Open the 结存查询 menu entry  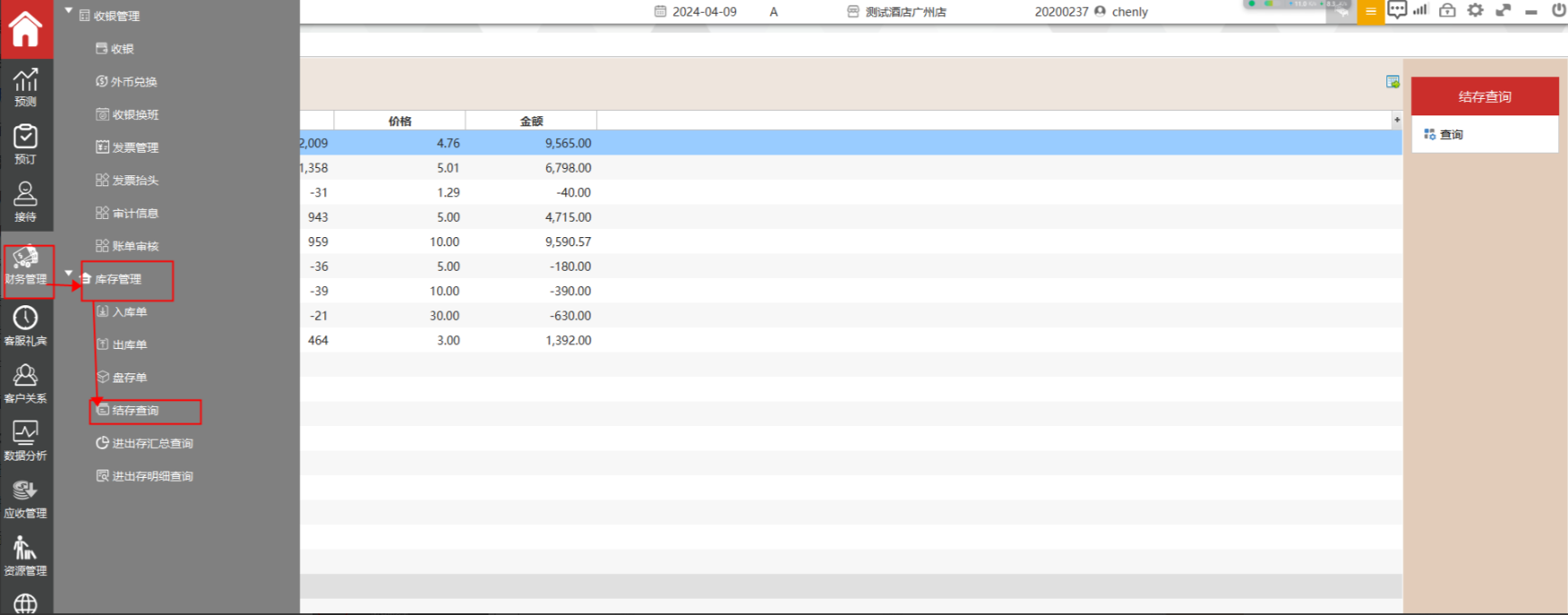click(135, 411)
